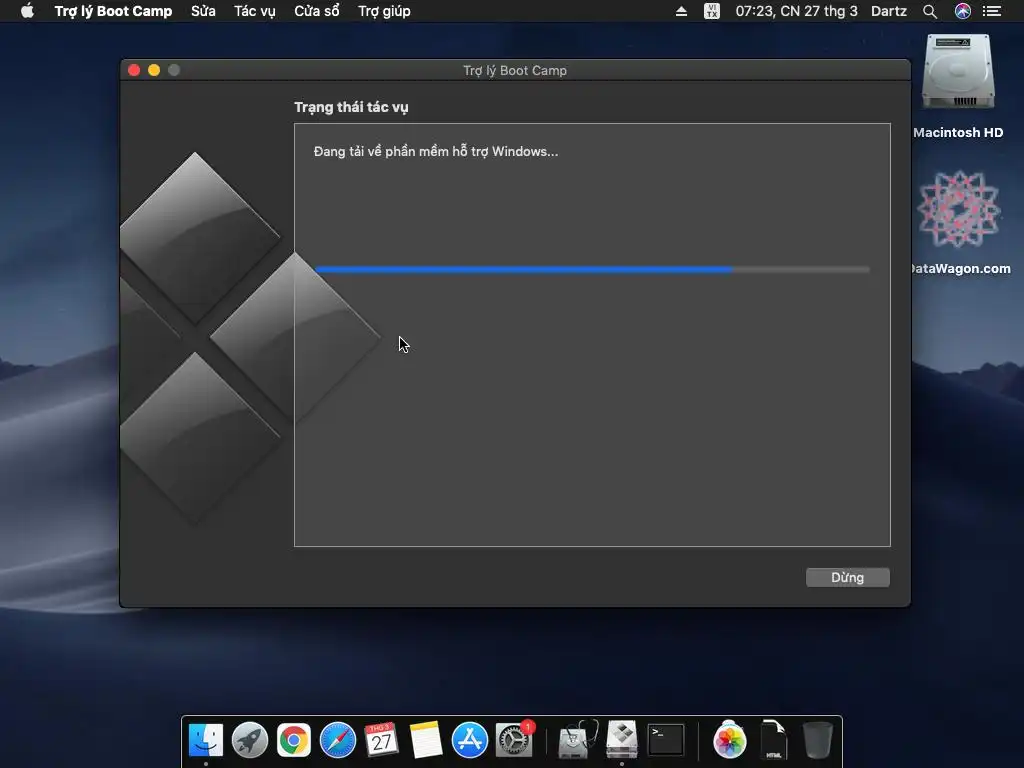This screenshot has height=768, width=1024.
Task: Open the App Store from the Dock
Action: pyautogui.click(x=470, y=740)
